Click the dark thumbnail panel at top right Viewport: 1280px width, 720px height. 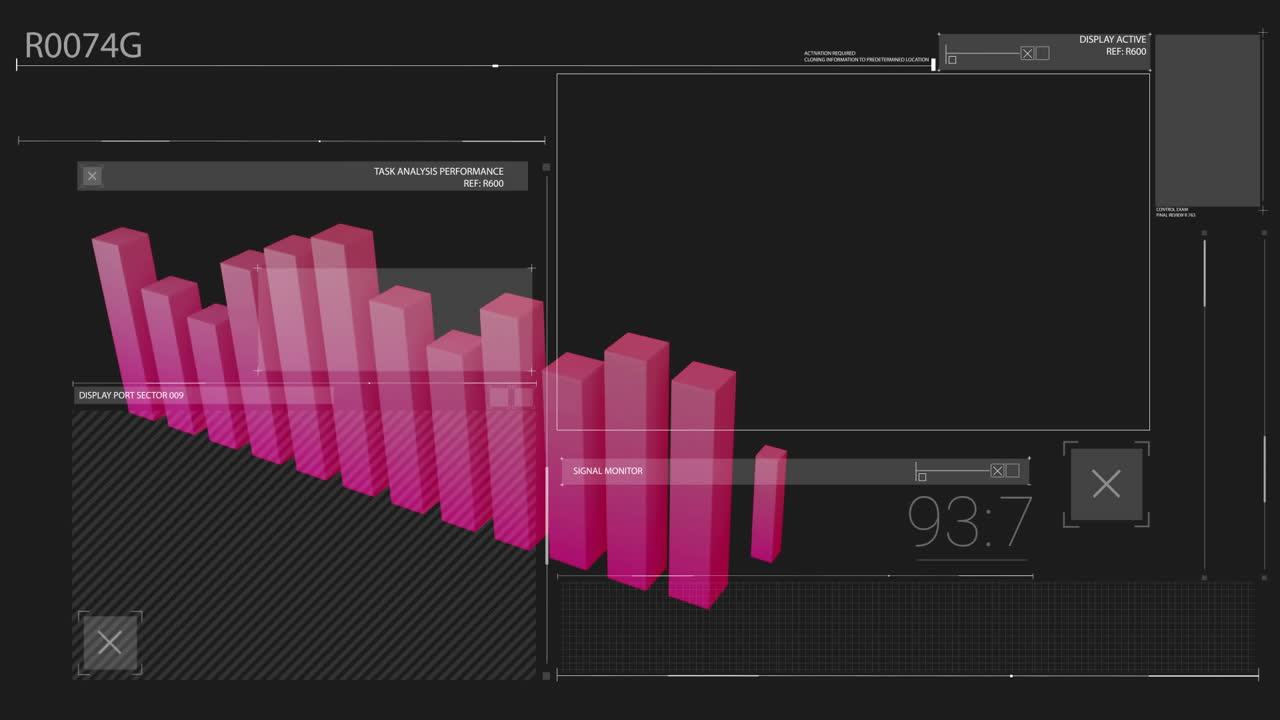(x=1208, y=120)
